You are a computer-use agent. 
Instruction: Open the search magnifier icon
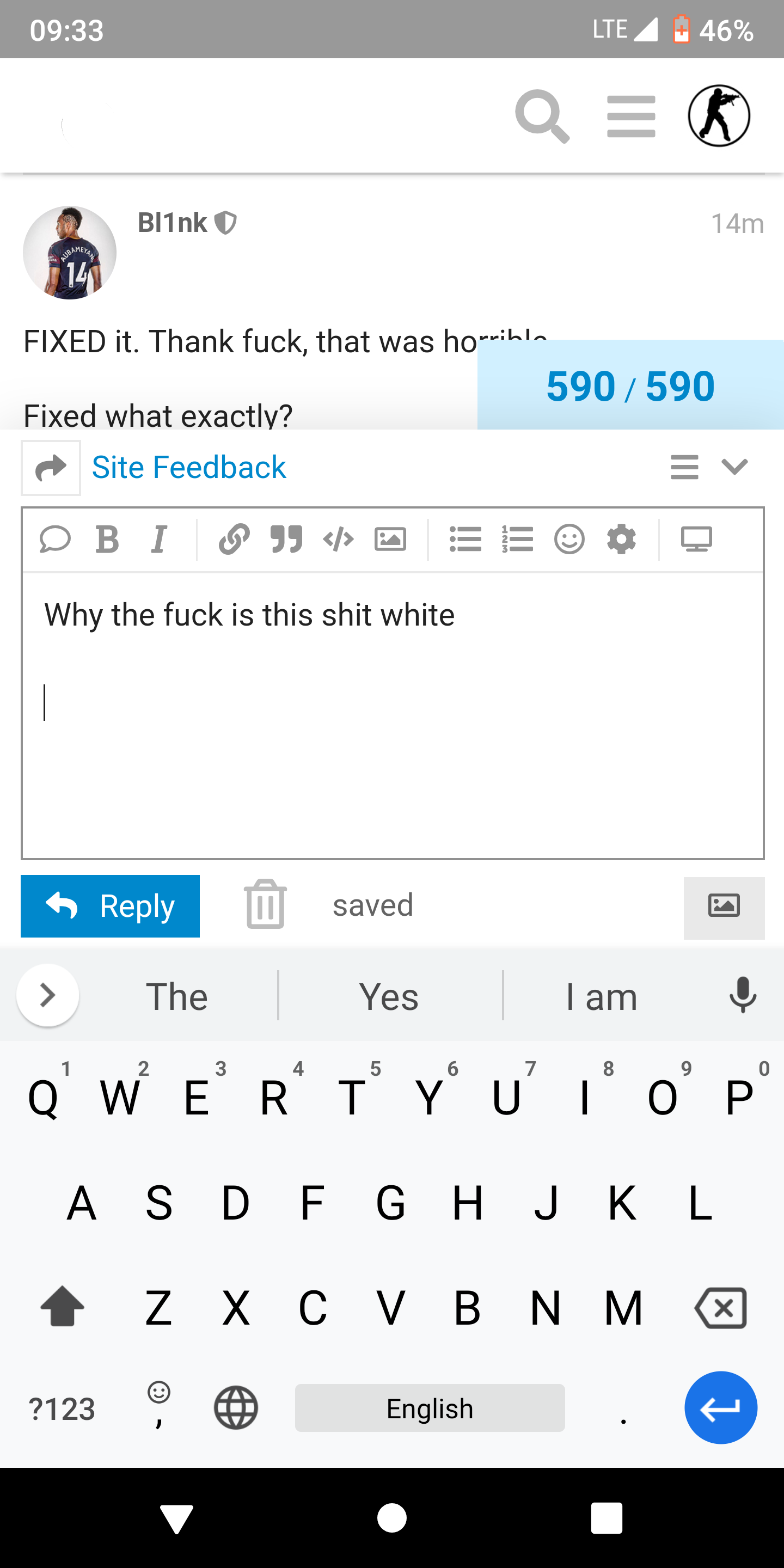(x=542, y=117)
